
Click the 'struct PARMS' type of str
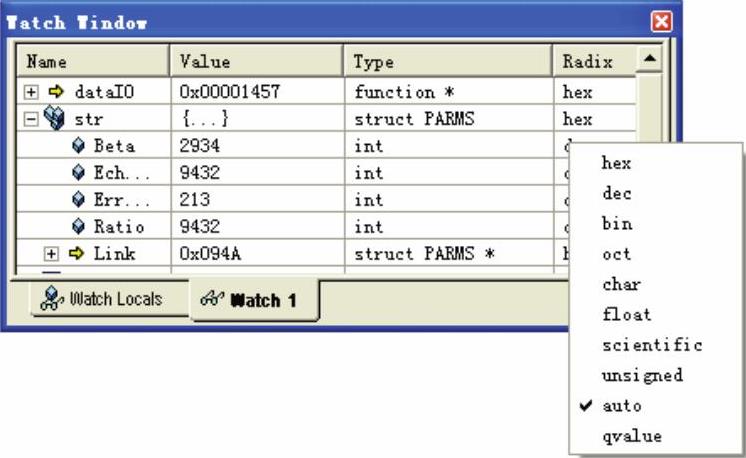tap(414, 119)
